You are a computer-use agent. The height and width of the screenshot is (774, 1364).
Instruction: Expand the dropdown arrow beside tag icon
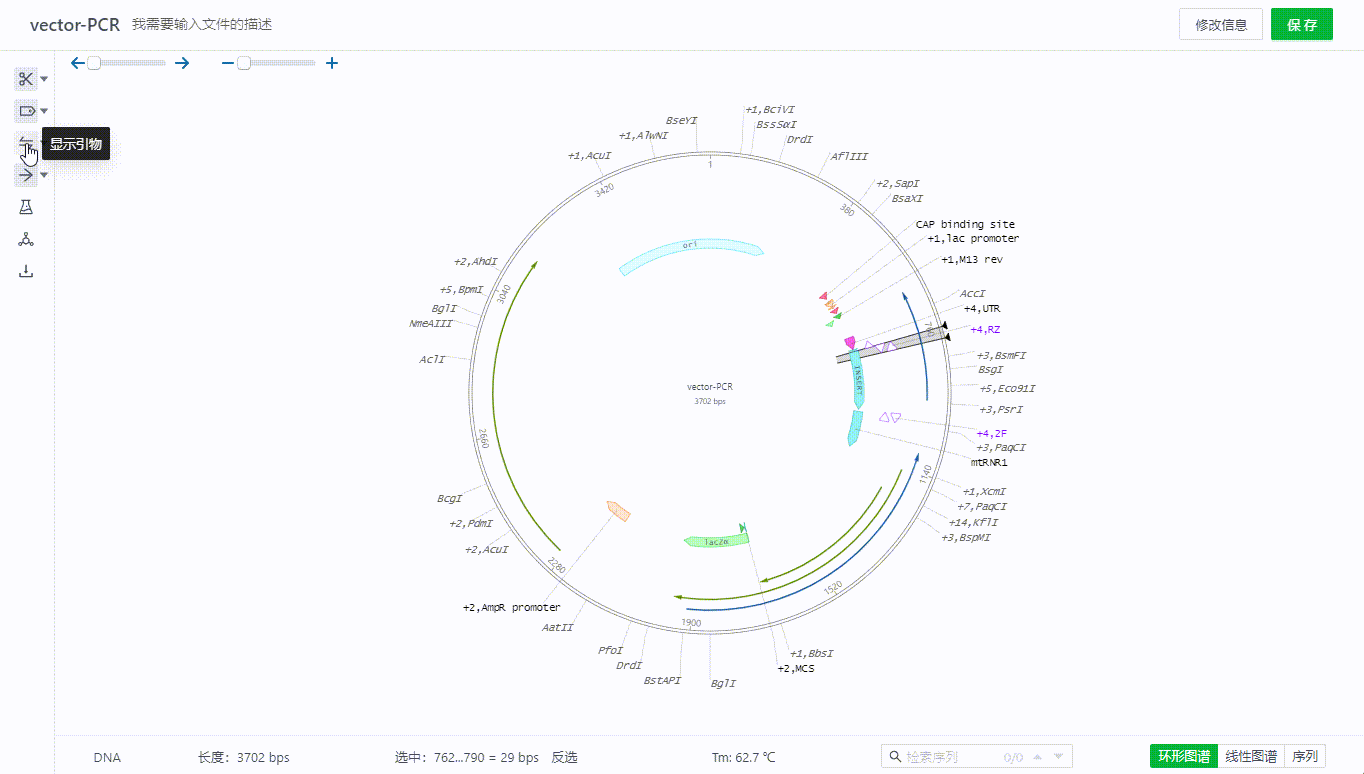(44, 111)
